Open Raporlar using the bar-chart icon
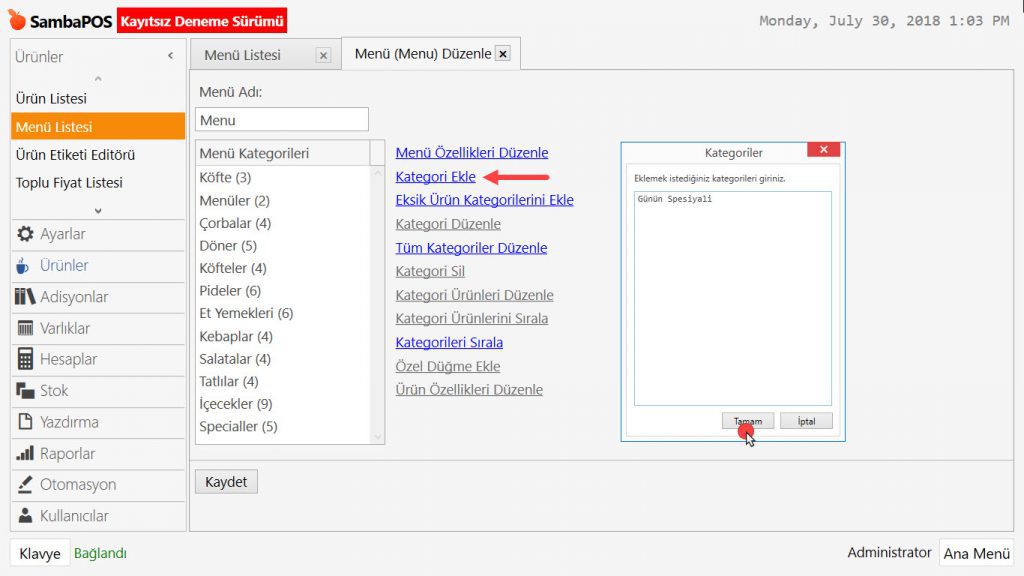 coord(25,454)
